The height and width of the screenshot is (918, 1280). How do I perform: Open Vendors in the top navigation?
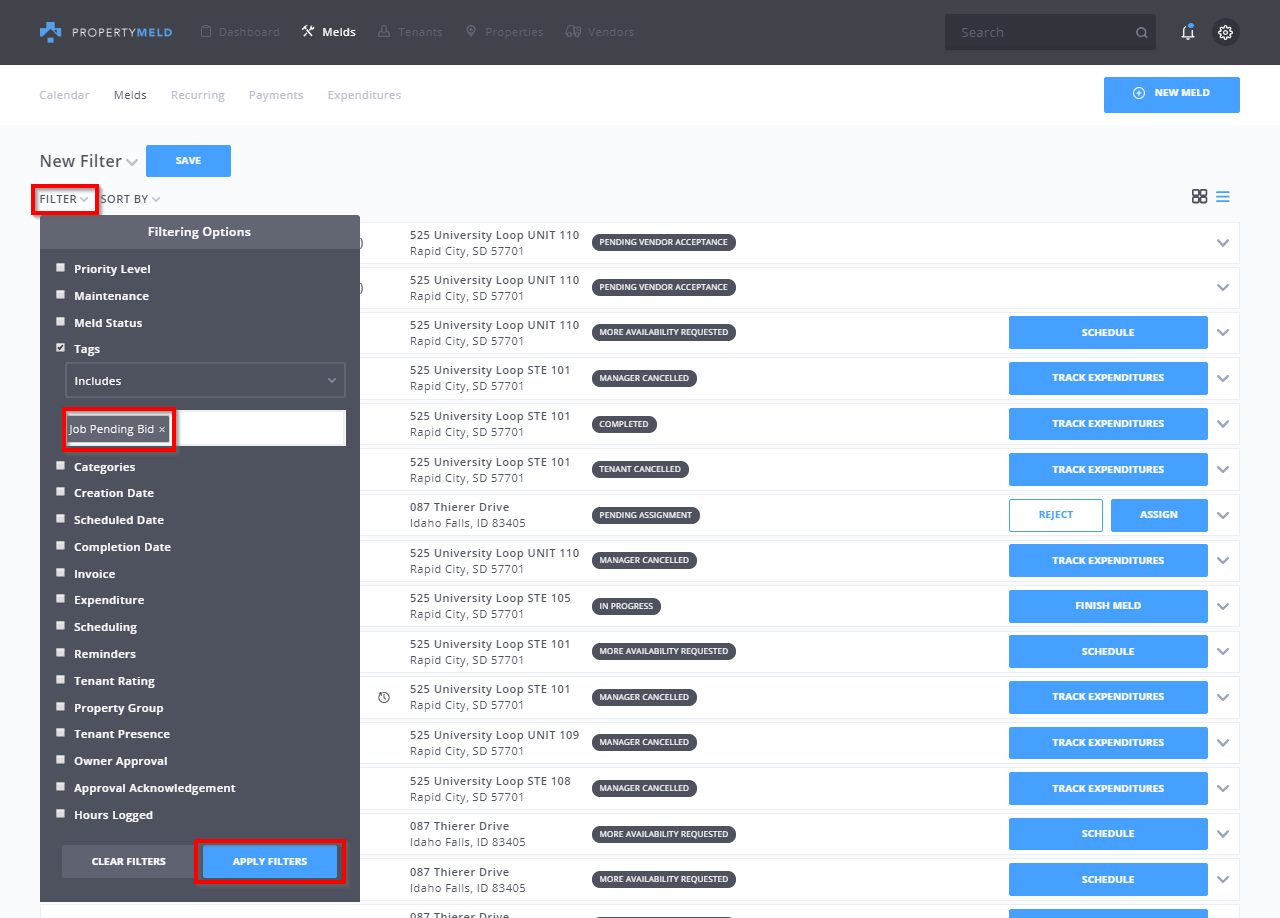(x=600, y=32)
